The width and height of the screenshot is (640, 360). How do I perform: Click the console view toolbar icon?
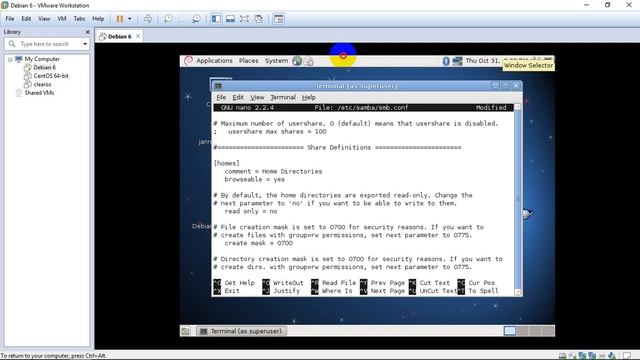click(x=279, y=19)
